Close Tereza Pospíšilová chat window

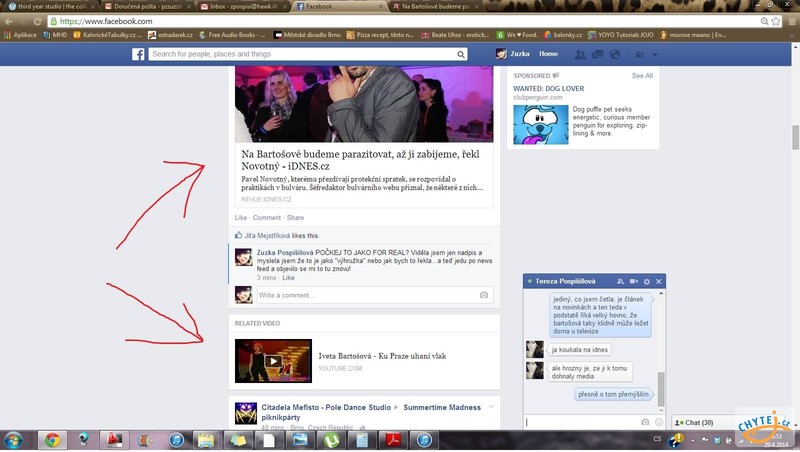coord(659,282)
